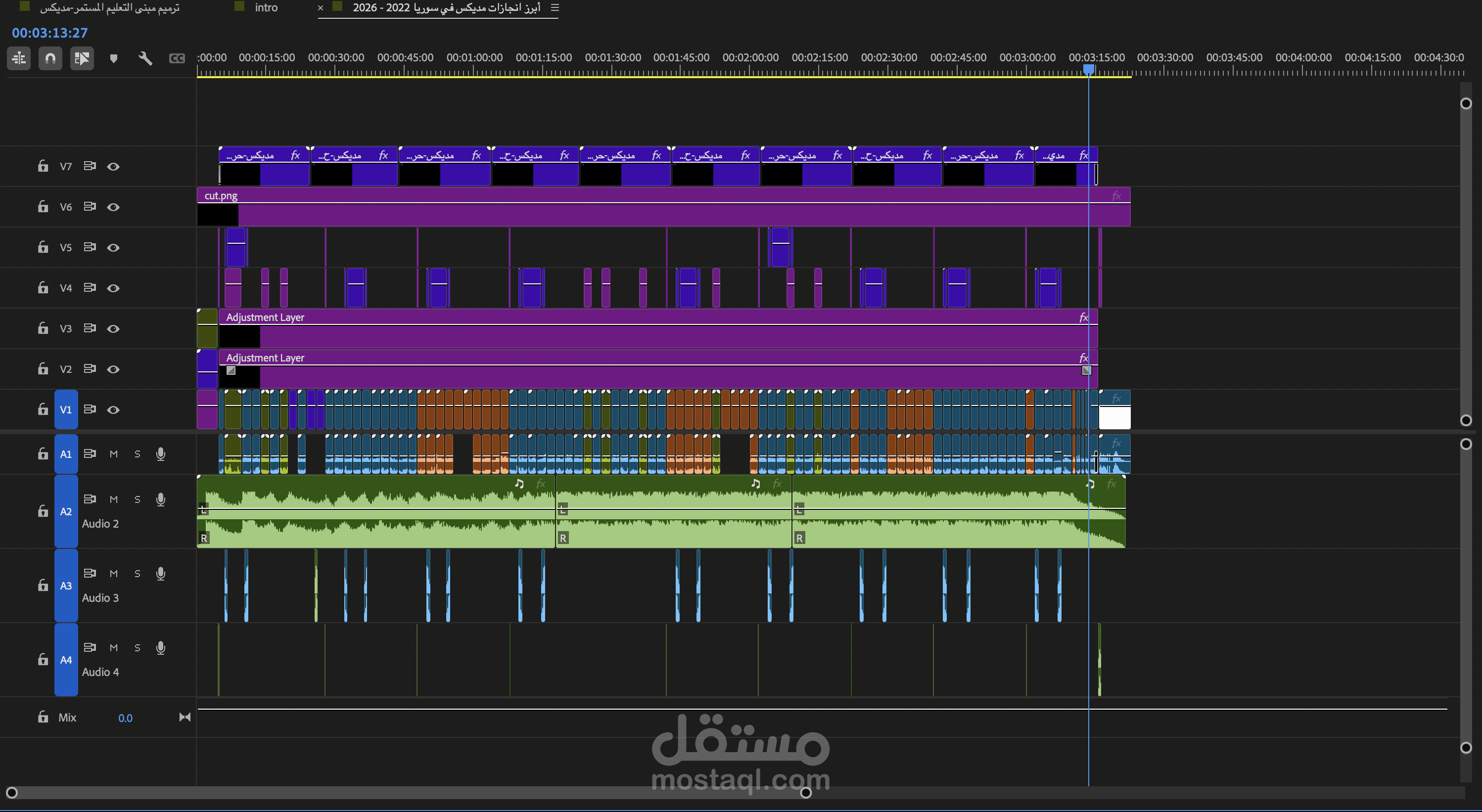Select the Adjustment Layer clip on V3
The width and height of the screenshot is (1482, 812).
click(658, 328)
